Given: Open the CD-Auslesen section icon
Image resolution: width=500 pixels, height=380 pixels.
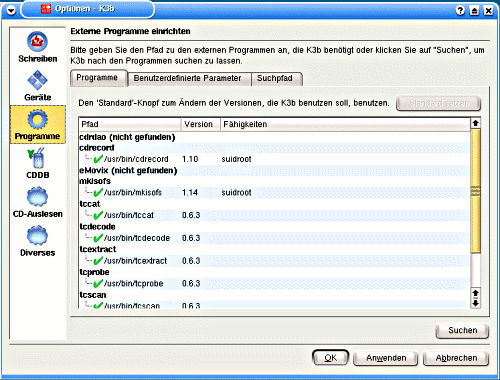Looking at the screenshot, I should pyautogui.click(x=37, y=197).
